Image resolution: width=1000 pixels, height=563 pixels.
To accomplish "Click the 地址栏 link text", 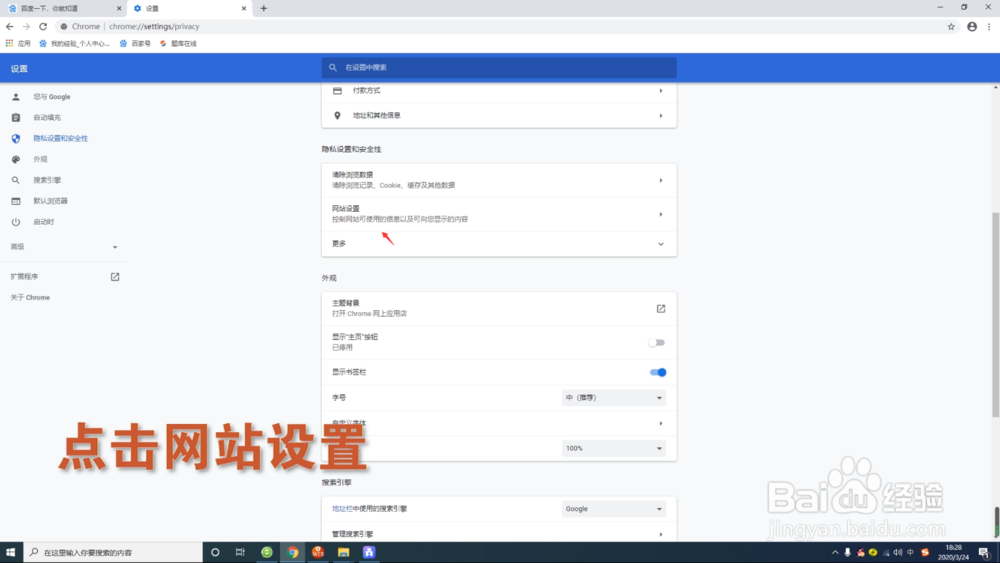I will pos(342,509).
